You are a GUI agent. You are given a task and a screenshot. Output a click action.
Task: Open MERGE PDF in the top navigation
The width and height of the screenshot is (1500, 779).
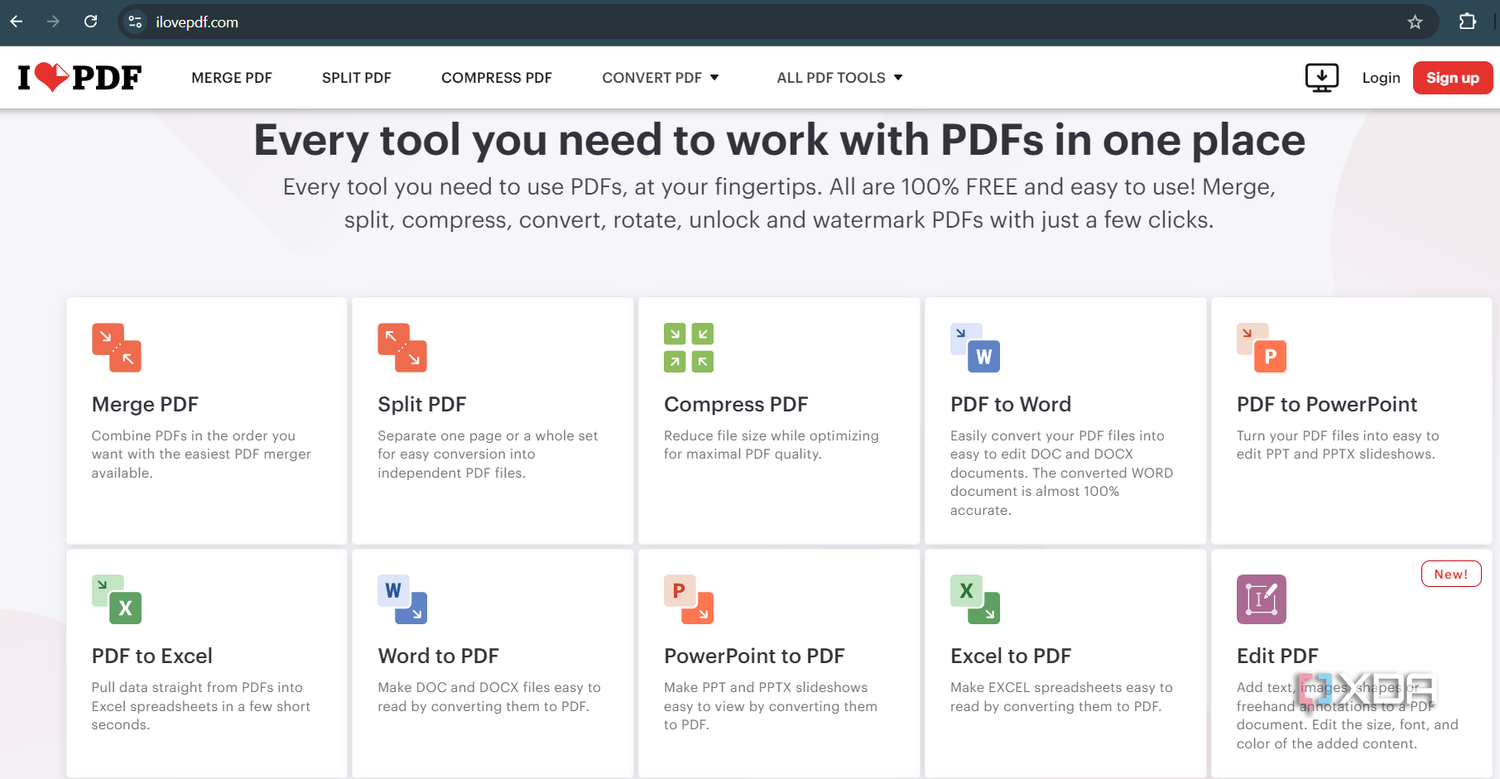click(232, 78)
